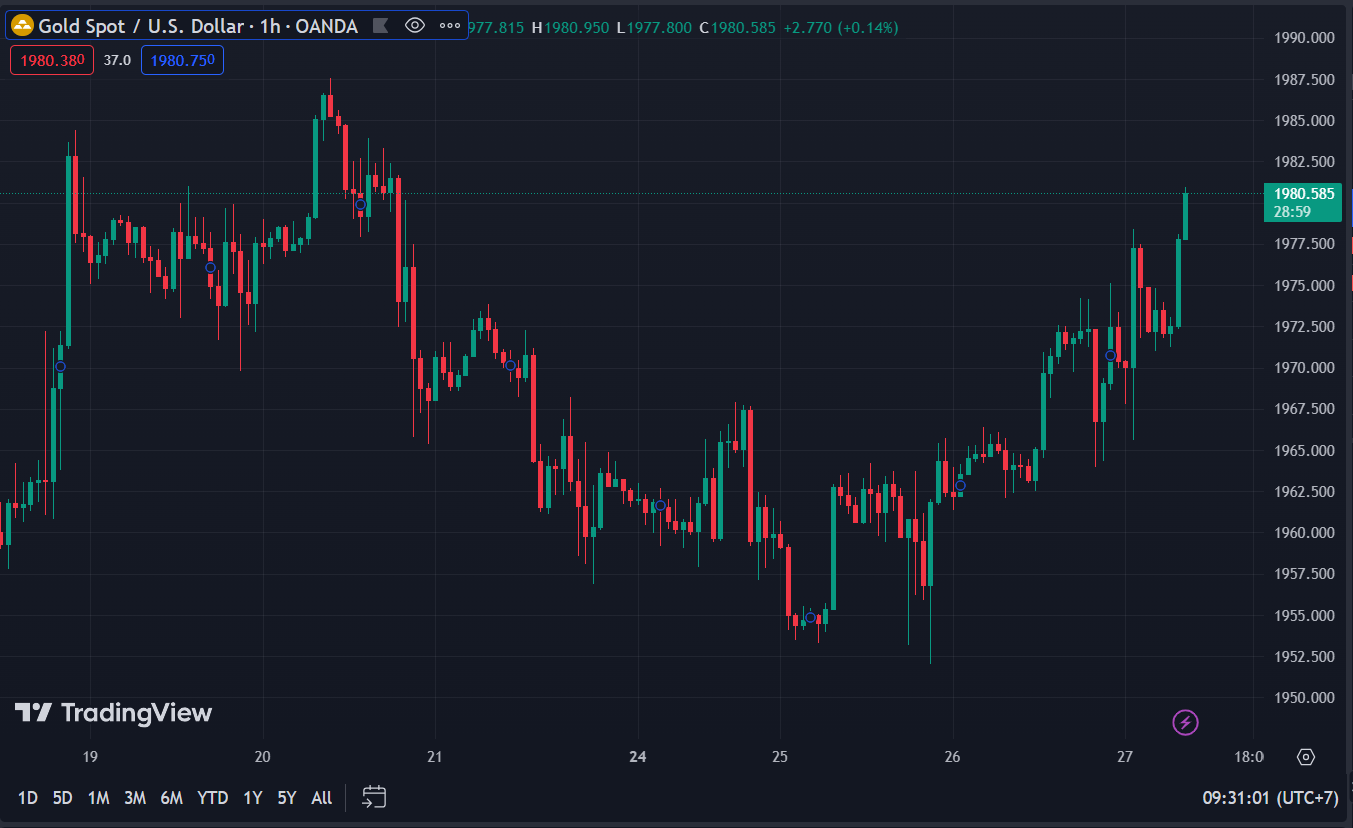This screenshot has height=828, width=1353.
Task: Click the 24 date label on time axis
Action: [x=638, y=757]
